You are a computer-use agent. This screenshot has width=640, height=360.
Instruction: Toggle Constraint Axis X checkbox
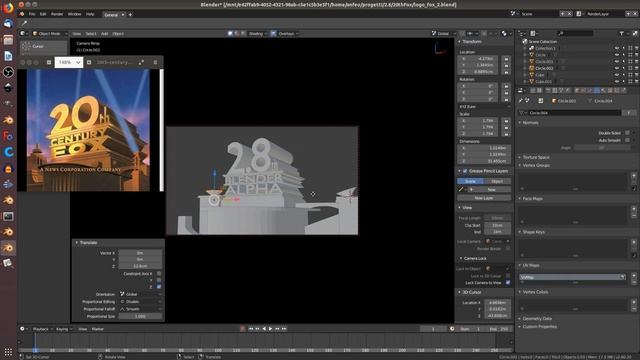159,273
